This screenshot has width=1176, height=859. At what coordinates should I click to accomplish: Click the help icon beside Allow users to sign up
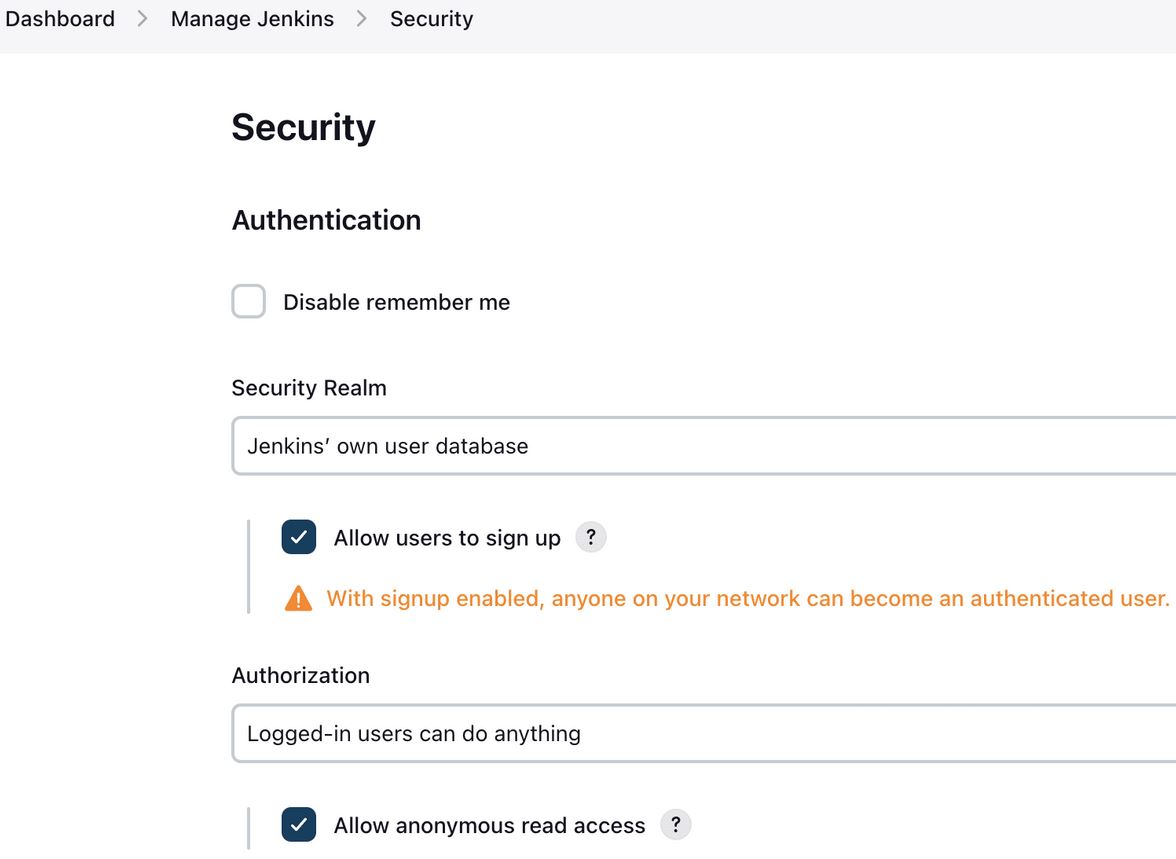pos(591,537)
